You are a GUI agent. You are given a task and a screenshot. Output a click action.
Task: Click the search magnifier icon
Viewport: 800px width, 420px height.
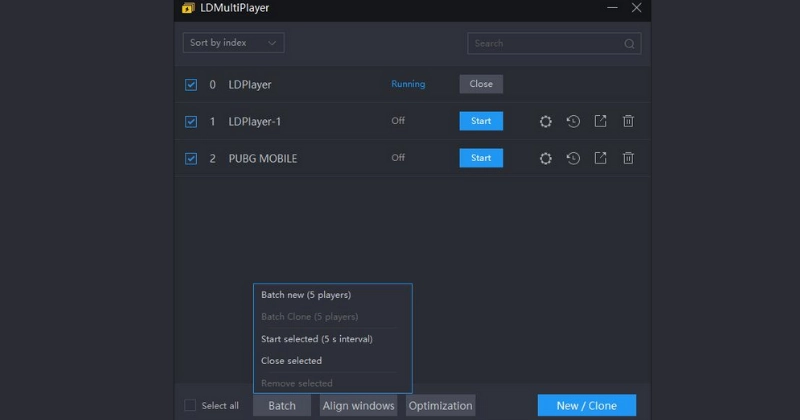pos(629,44)
